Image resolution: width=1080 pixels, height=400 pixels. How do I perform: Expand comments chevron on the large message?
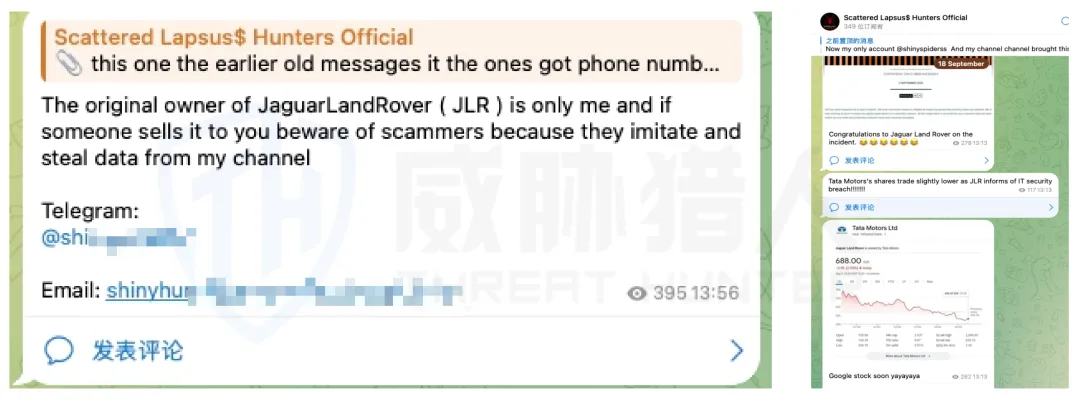(736, 351)
